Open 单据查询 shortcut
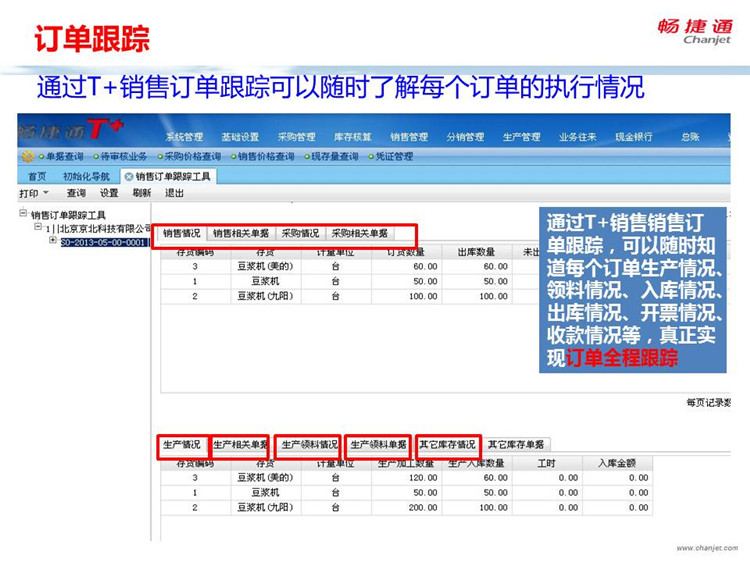Screen dimensions: 750x562 tap(61, 156)
